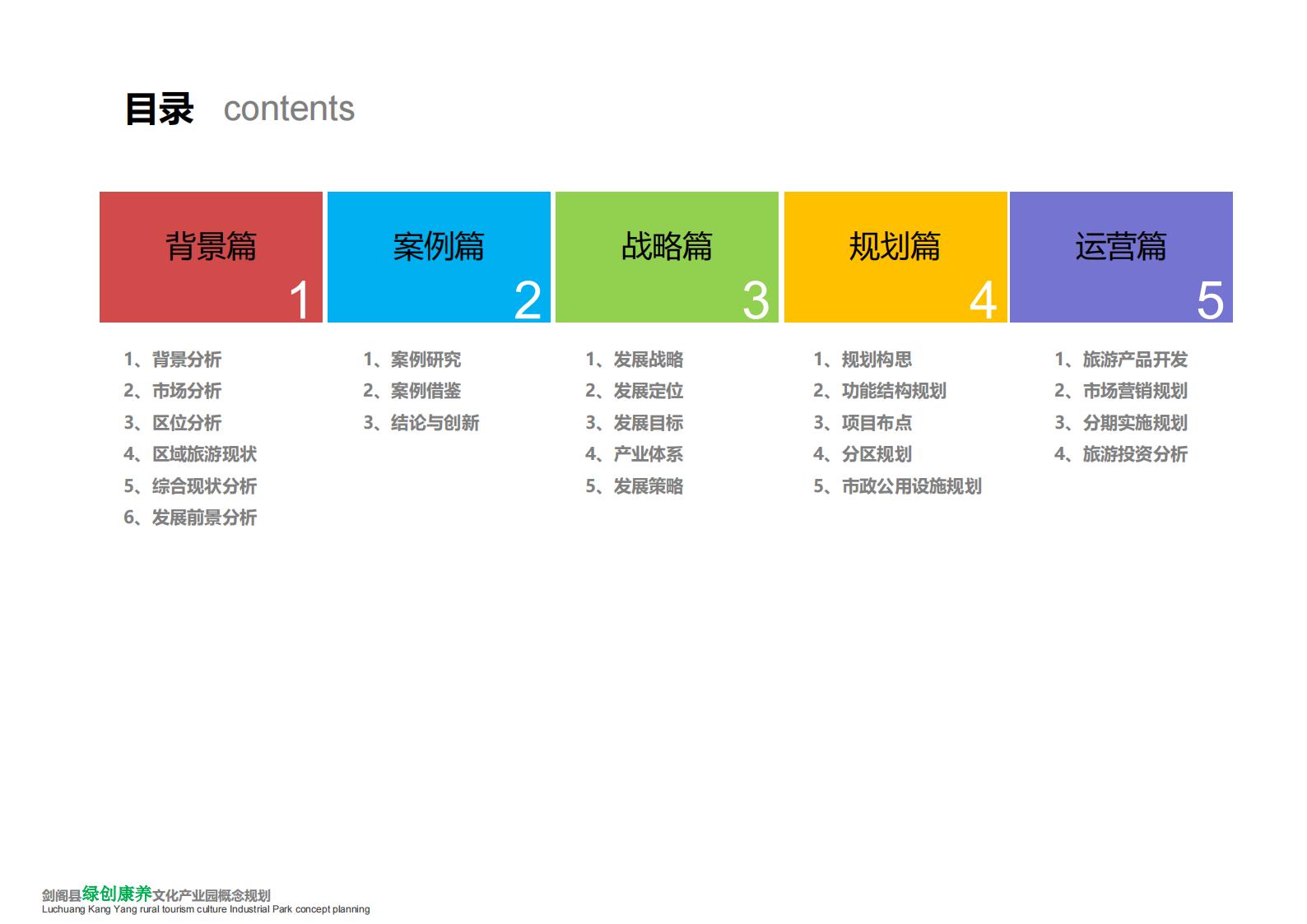Select '5、综合现状分析' item
This screenshot has height=924, width=1307.
[190, 486]
